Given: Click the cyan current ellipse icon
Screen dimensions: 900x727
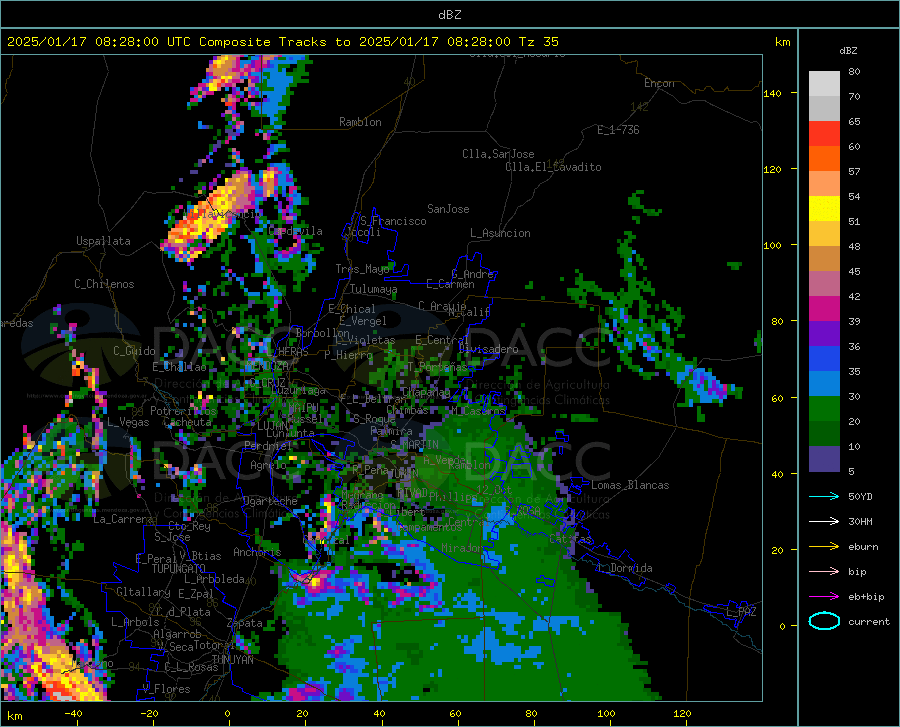Looking at the screenshot, I should pos(824,621).
